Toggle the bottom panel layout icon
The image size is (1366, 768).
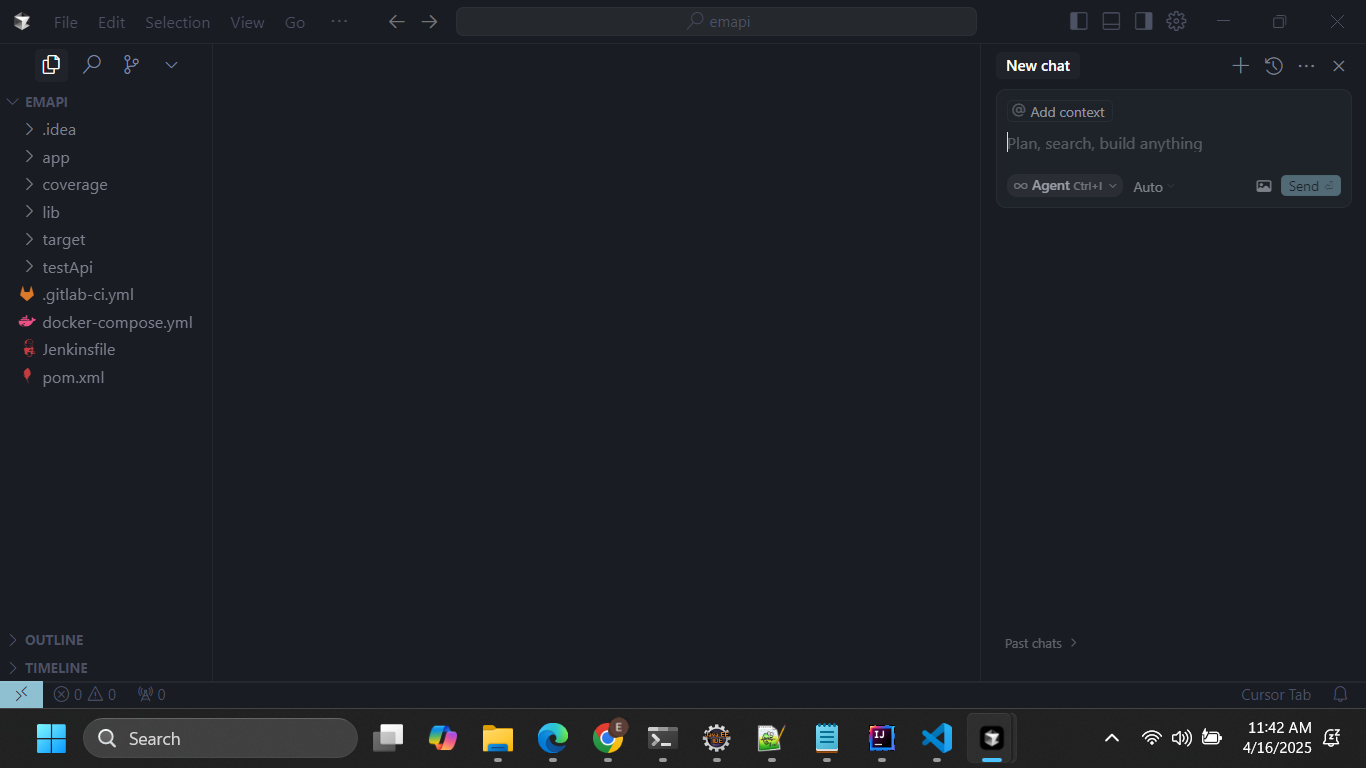[x=1111, y=21]
